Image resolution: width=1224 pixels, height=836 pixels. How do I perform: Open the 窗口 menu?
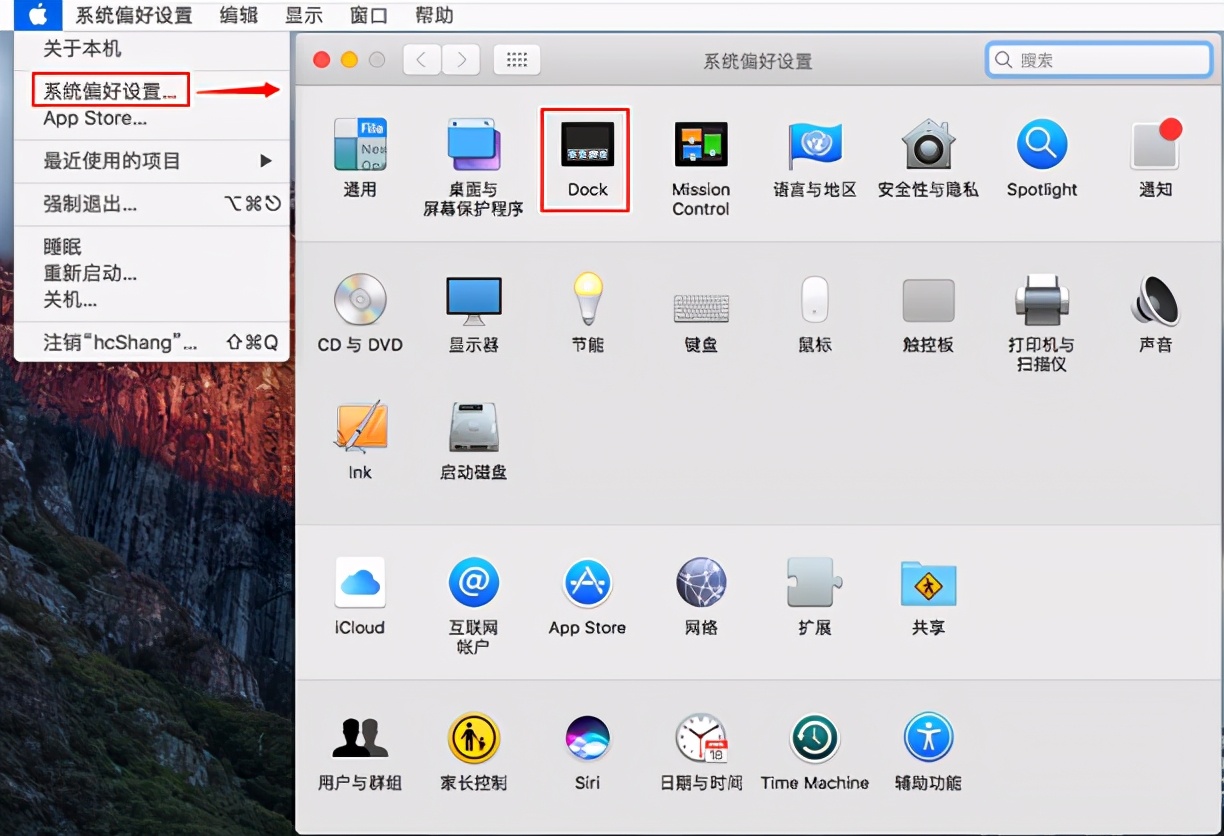click(367, 15)
